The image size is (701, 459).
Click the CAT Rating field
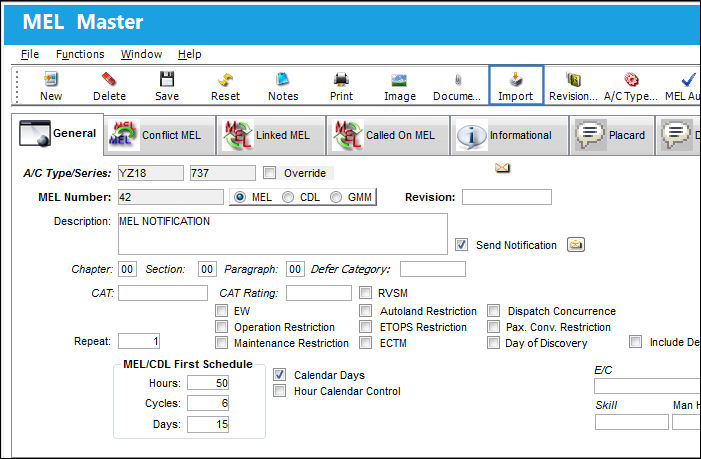(x=319, y=293)
